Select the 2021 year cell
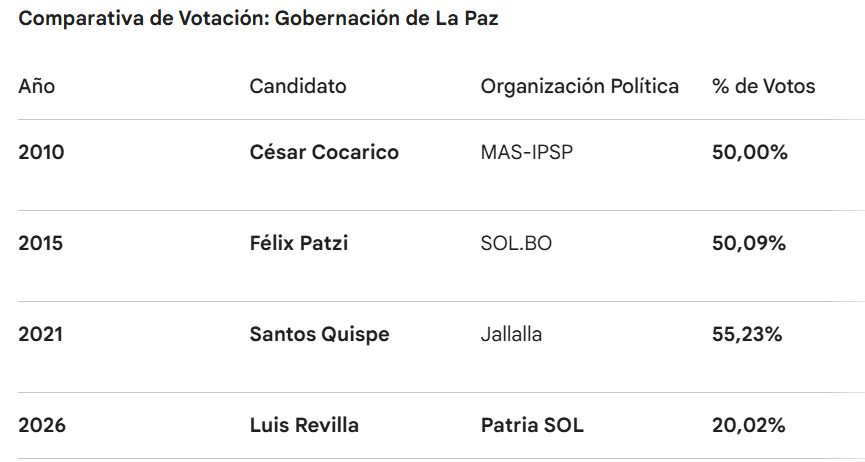 (x=40, y=334)
